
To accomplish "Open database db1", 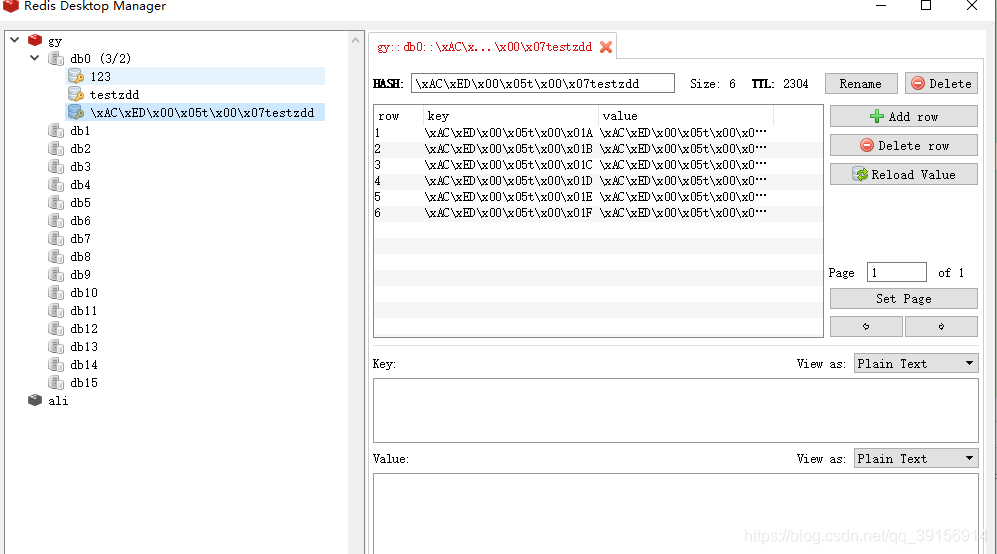I will (x=80, y=130).
